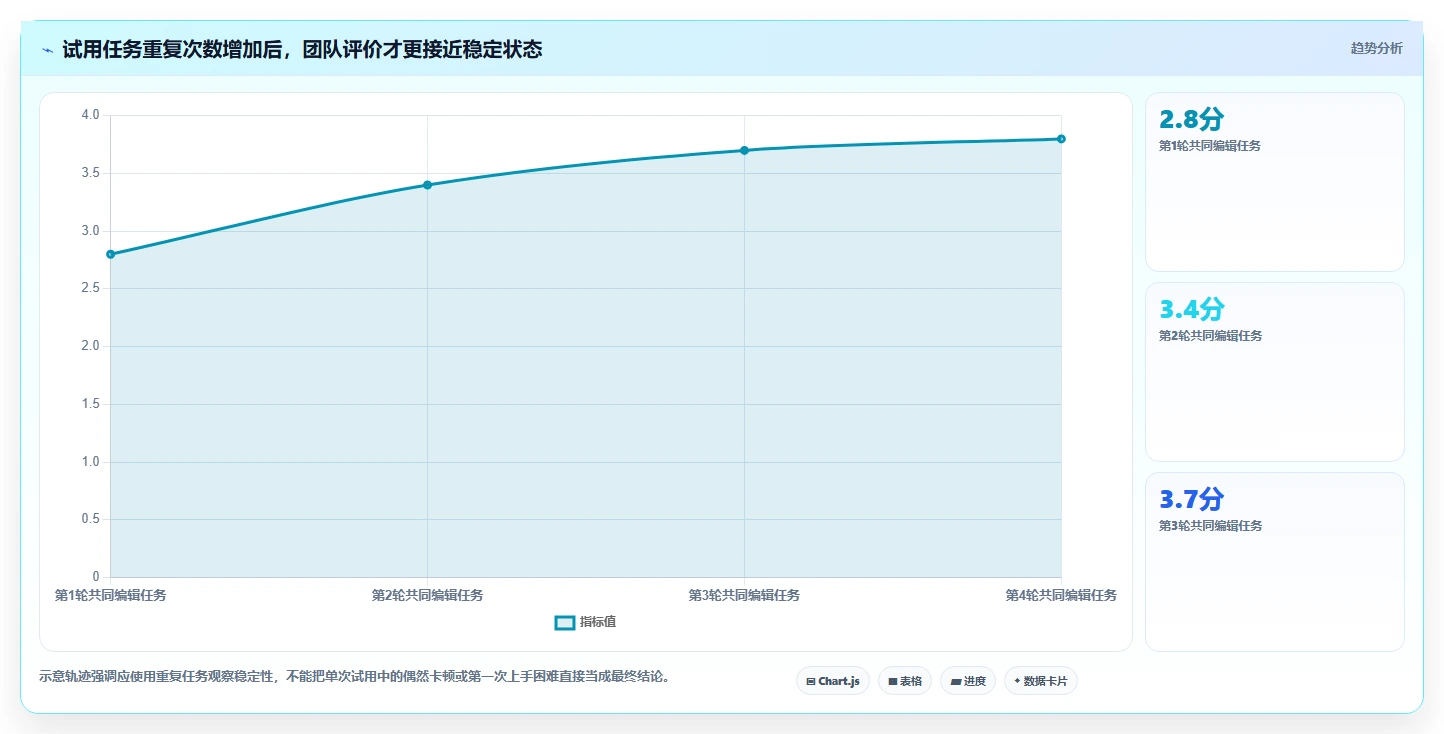1444x734 pixels.
Task: Click the icon in the 进度 tag
Action: point(955,681)
